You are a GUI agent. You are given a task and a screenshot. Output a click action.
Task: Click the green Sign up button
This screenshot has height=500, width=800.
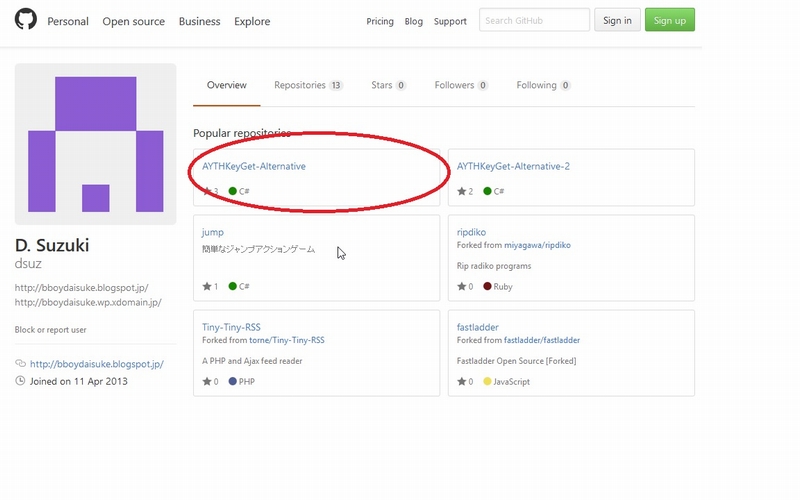point(670,20)
